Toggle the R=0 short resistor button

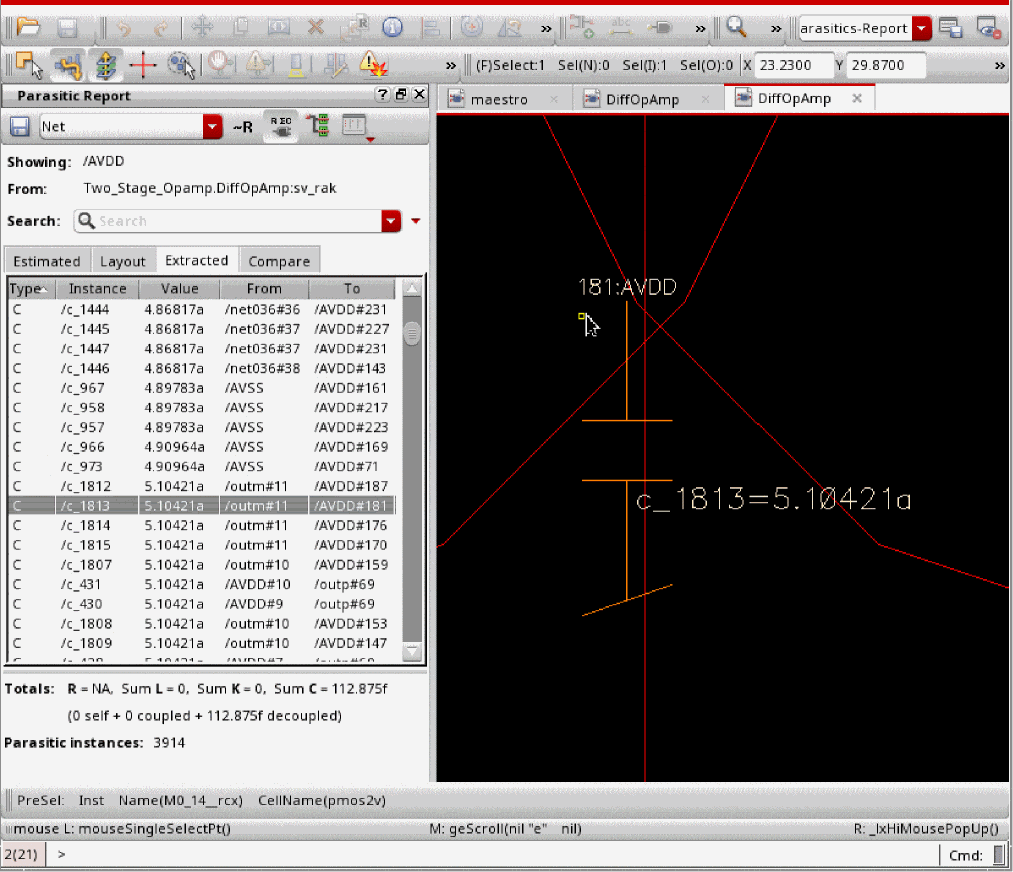[280, 127]
